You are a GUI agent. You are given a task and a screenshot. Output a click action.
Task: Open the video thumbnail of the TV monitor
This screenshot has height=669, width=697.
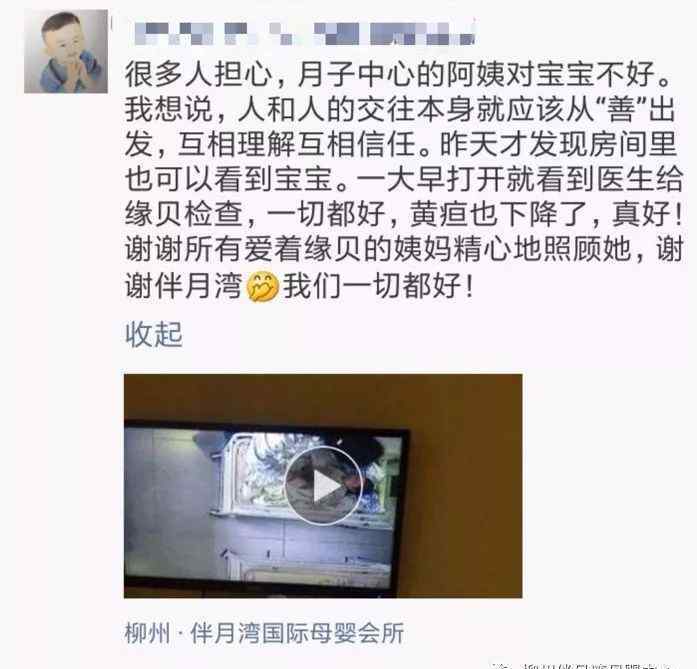pyautogui.click(x=323, y=486)
